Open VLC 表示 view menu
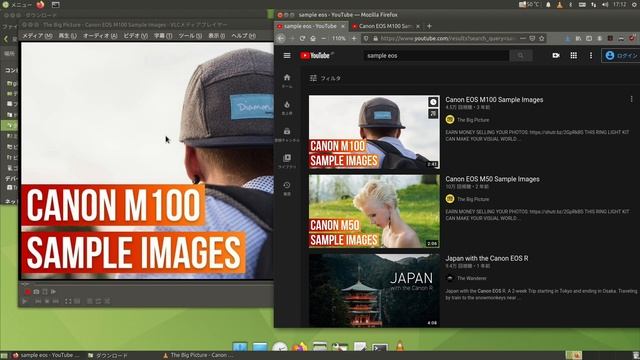Screen dimensions: 640x360 point(216,36)
